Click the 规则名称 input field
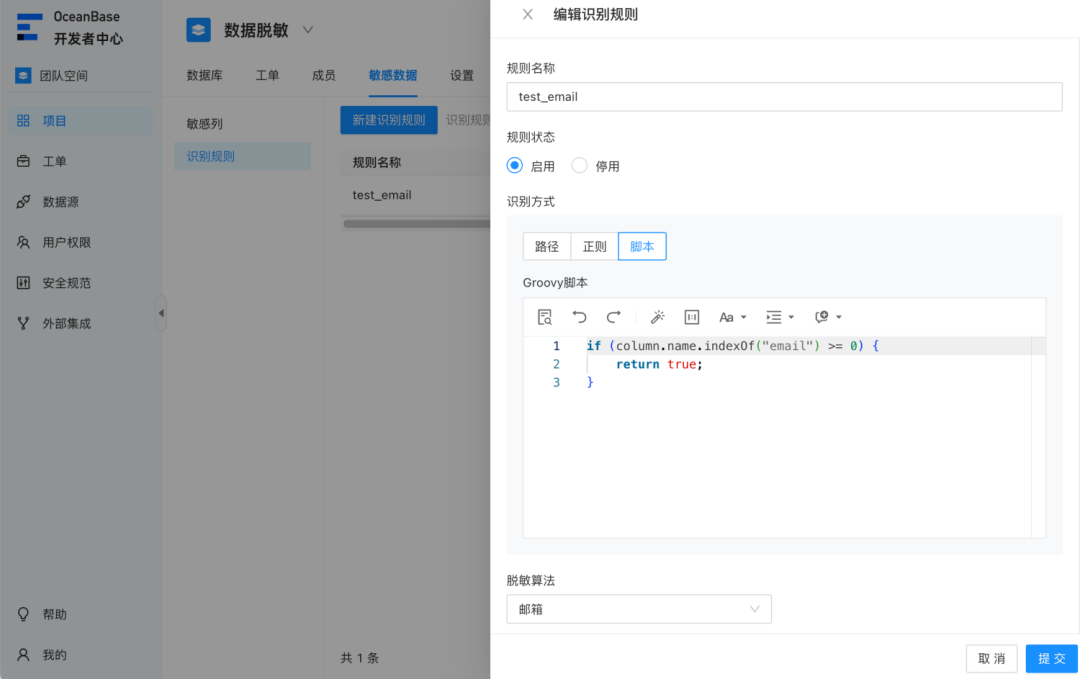The height and width of the screenshot is (679, 1080). [x=784, y=97]
